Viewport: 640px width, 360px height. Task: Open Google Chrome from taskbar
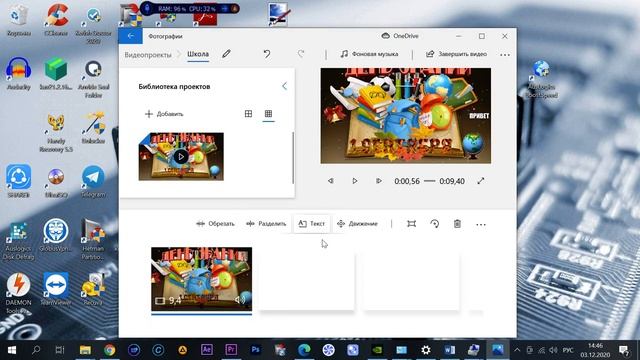click(109, 350)
